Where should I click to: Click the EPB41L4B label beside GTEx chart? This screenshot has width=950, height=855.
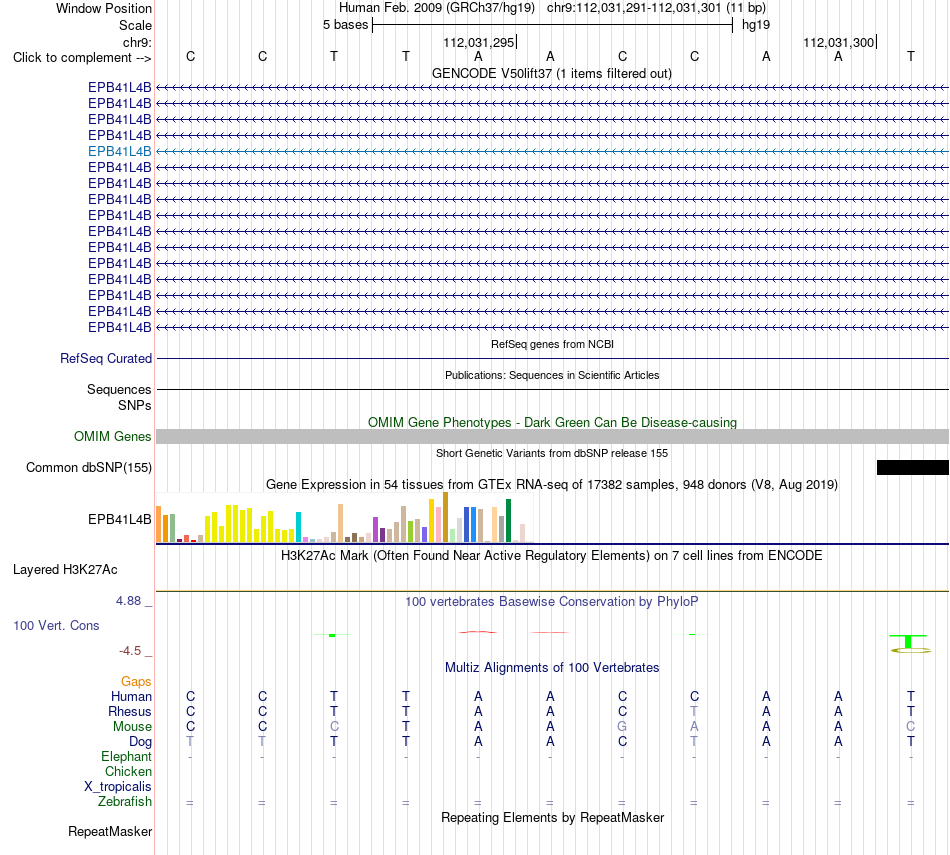(119, 519)
